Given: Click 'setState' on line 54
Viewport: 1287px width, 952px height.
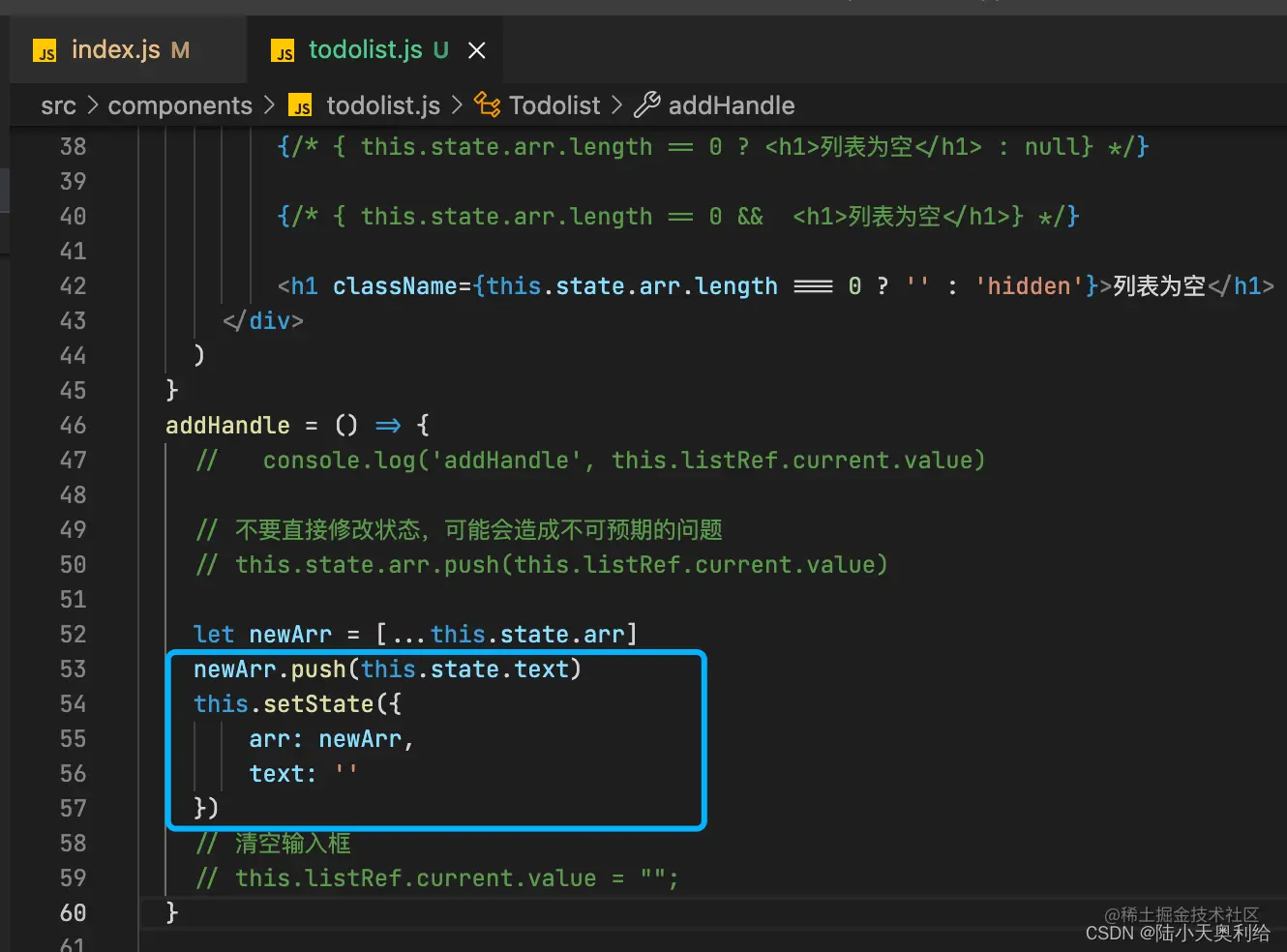Looking at the screenshot, I should 318,704.
